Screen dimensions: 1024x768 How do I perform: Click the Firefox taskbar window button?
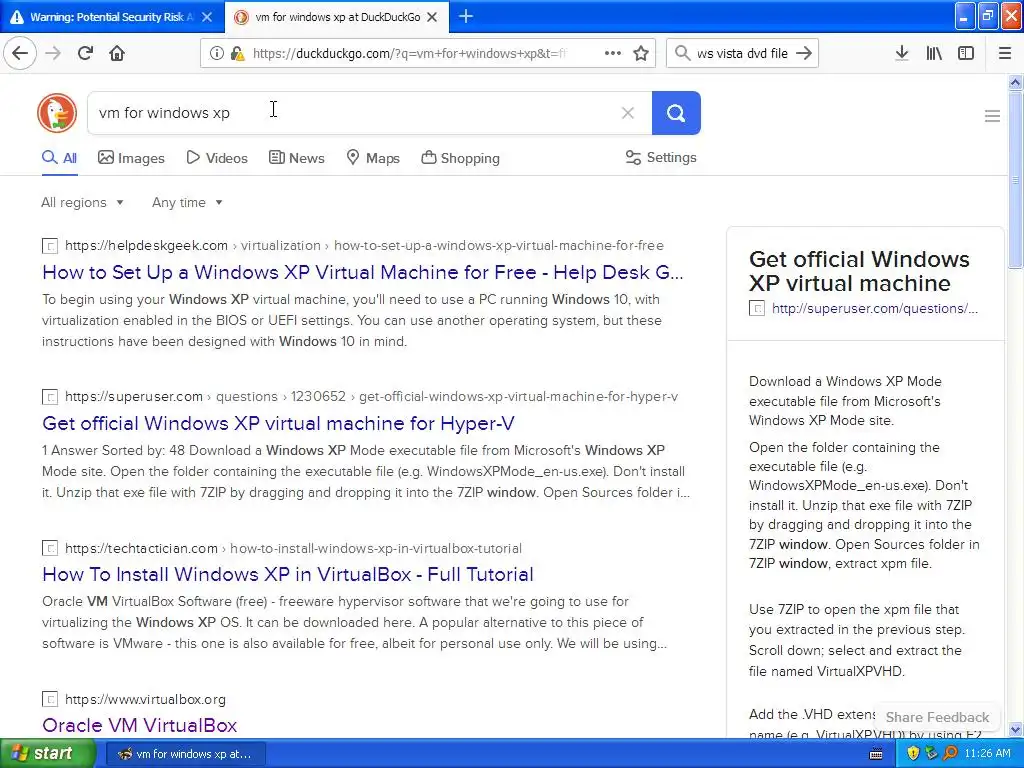[x=185, y=754]
